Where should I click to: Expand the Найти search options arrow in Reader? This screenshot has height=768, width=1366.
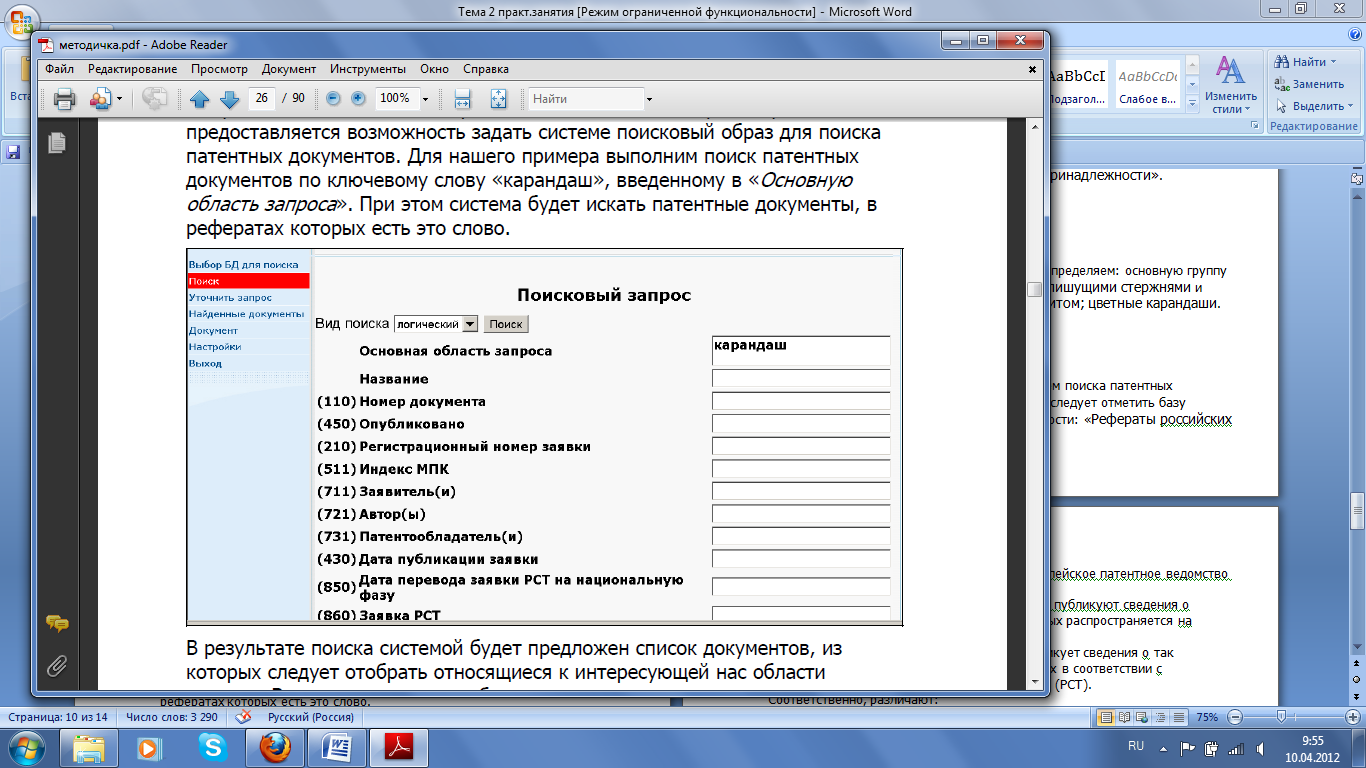(649, 99)
